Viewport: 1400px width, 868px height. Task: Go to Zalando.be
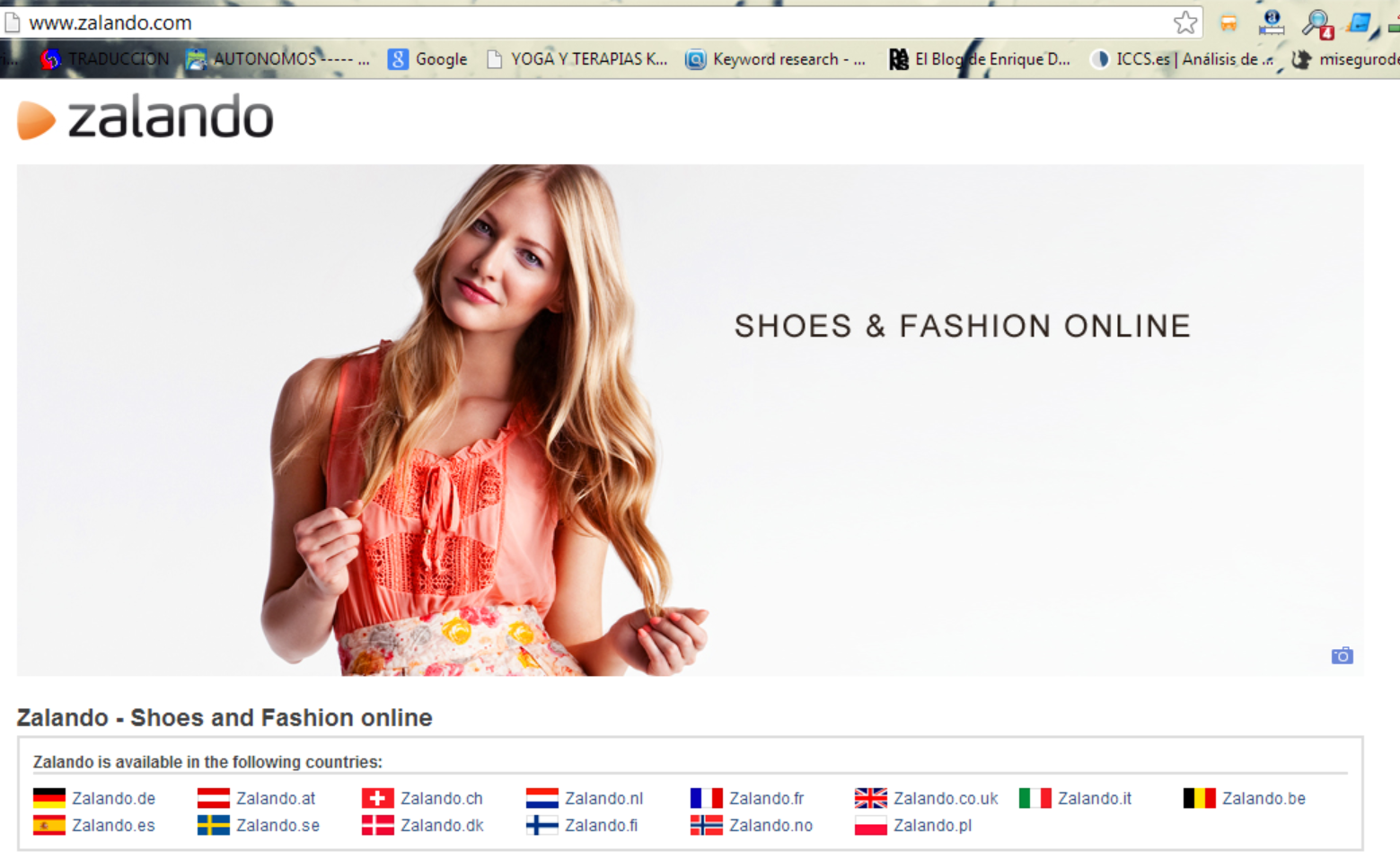[1264, 798]
